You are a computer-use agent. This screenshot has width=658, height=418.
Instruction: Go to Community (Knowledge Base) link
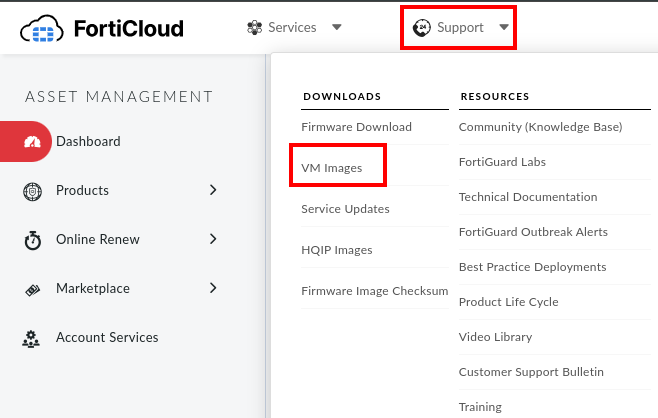click(x=540, y=127)
